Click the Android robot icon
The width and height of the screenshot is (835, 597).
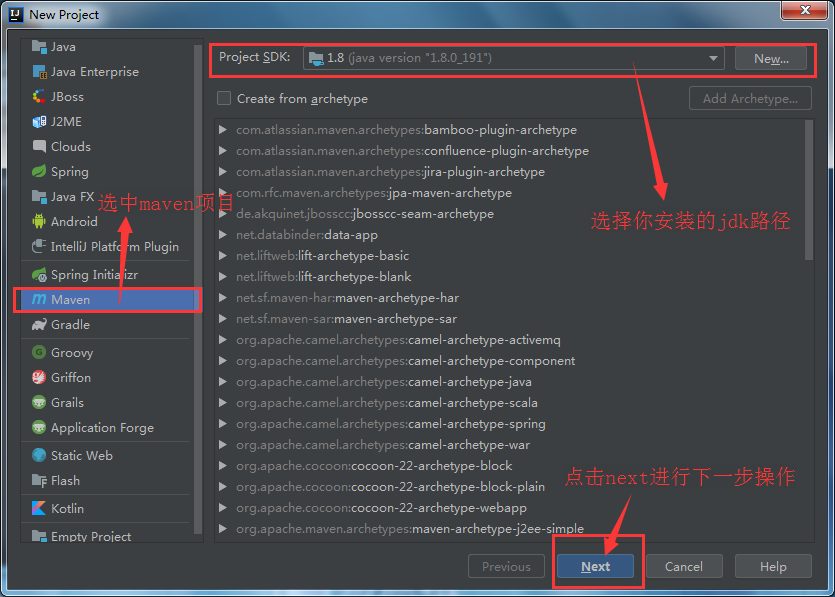[x=39, y=222]
